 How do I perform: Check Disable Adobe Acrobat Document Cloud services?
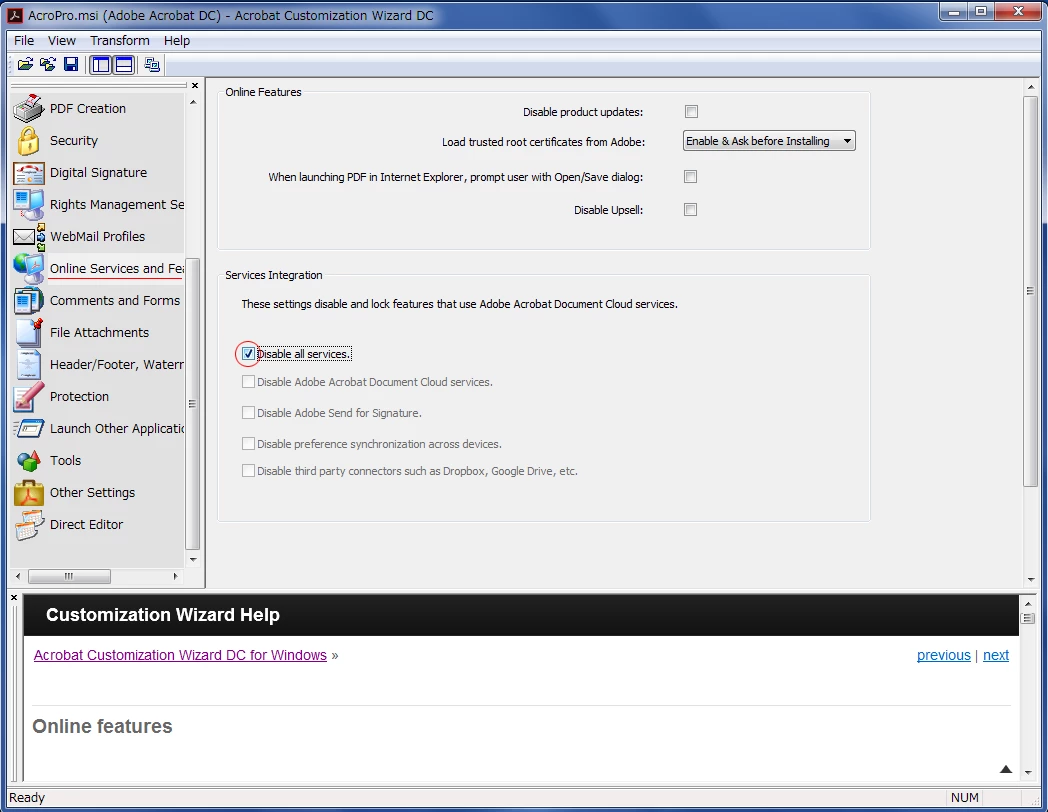(x=248, y=382)
